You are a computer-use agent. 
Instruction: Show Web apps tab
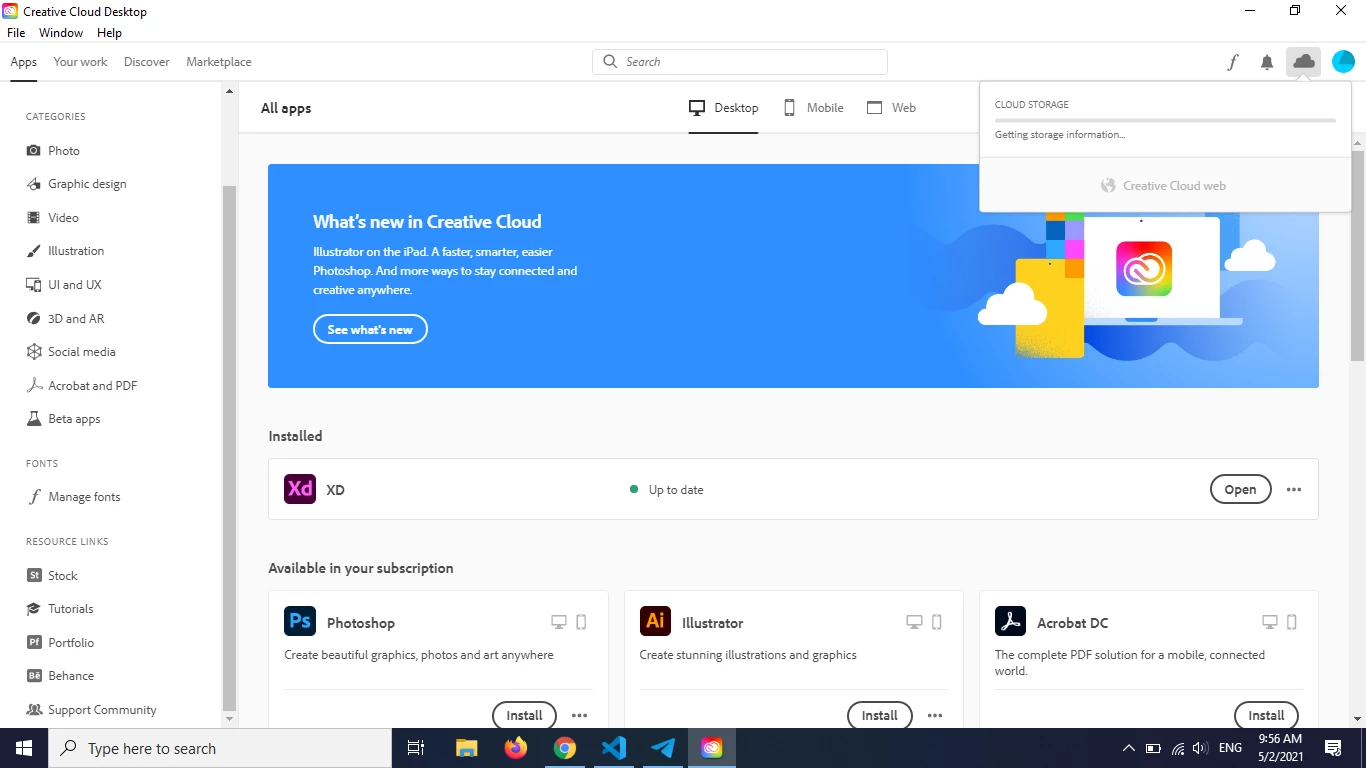coord(891,108)
